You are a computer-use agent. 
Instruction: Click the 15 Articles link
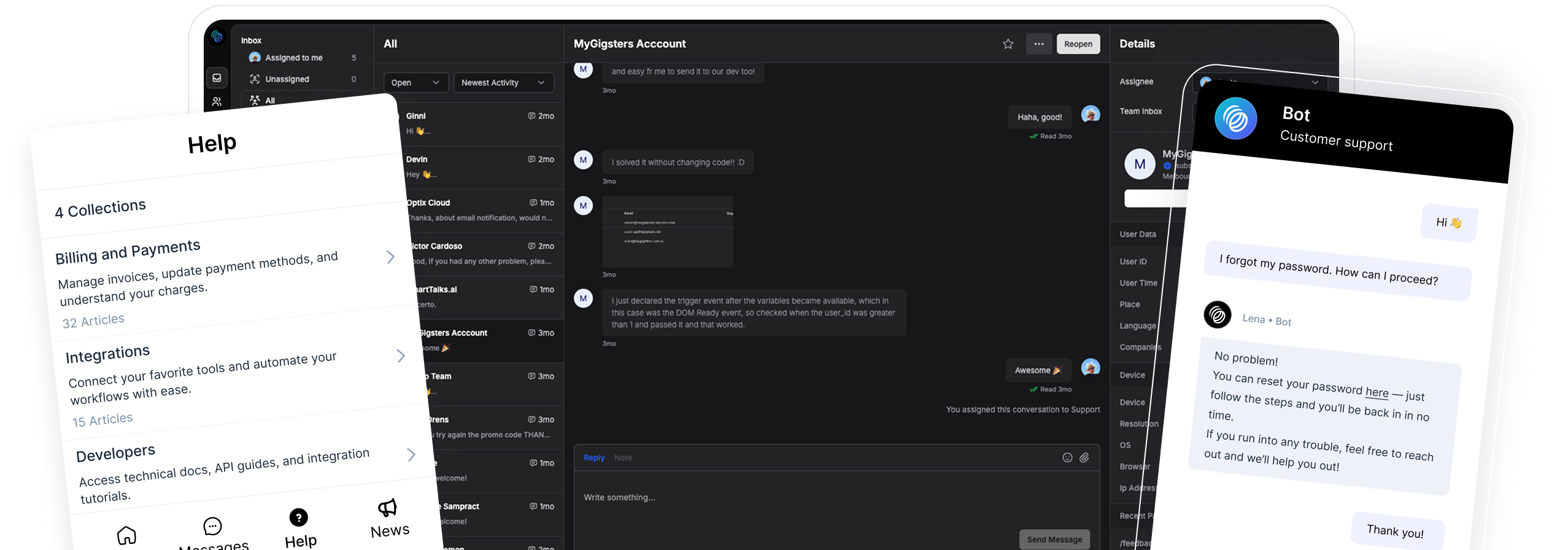[x=102, y=420]
